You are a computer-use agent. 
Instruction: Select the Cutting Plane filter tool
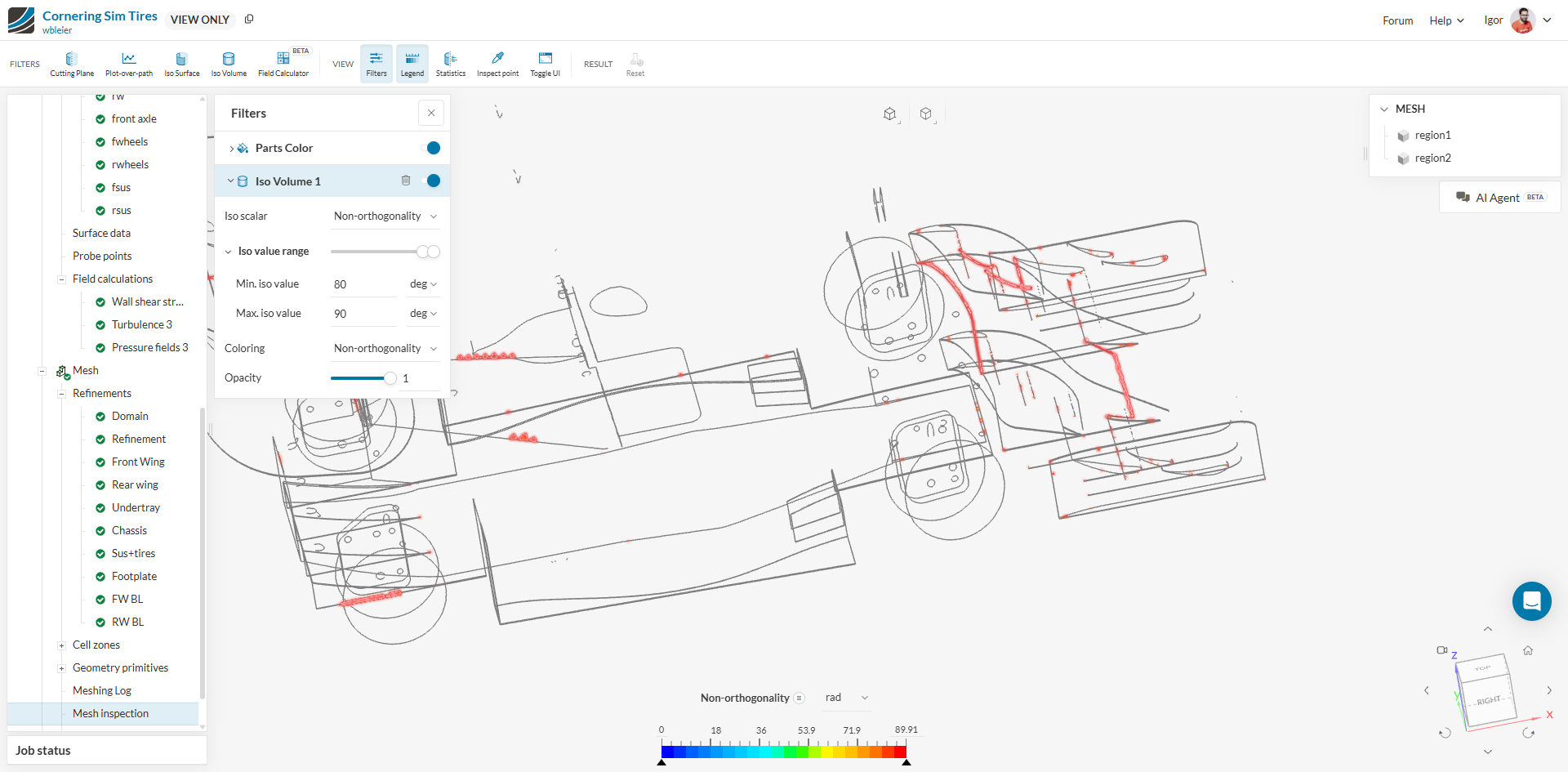click(x=72, y=63)
